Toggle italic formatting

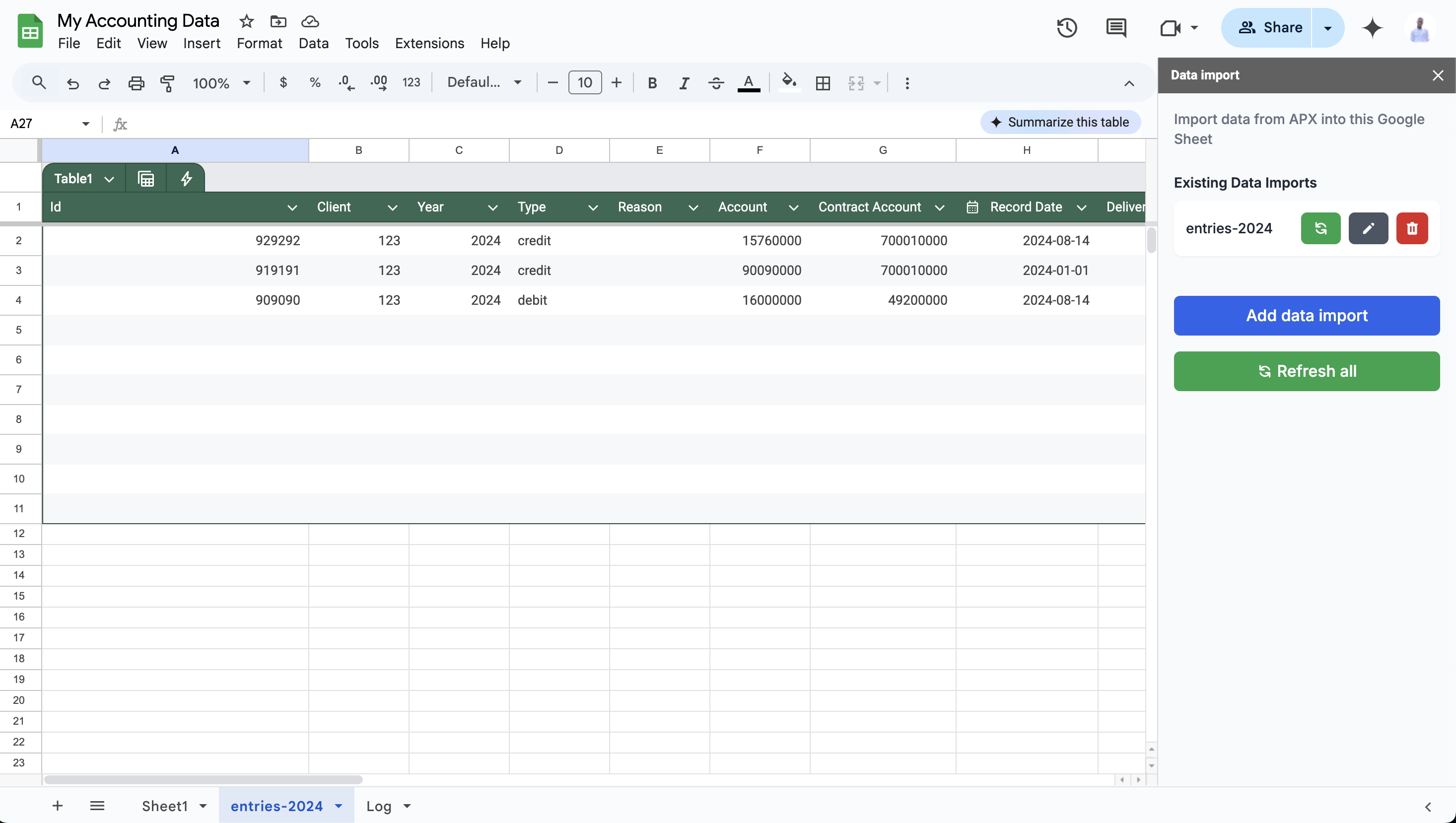tap(684, 82)
